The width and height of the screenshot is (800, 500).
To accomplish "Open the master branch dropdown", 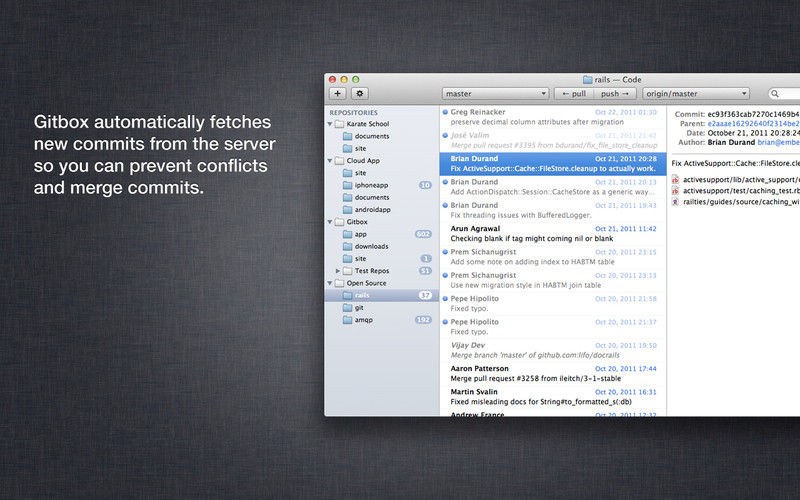I will (x=495, y=93).
